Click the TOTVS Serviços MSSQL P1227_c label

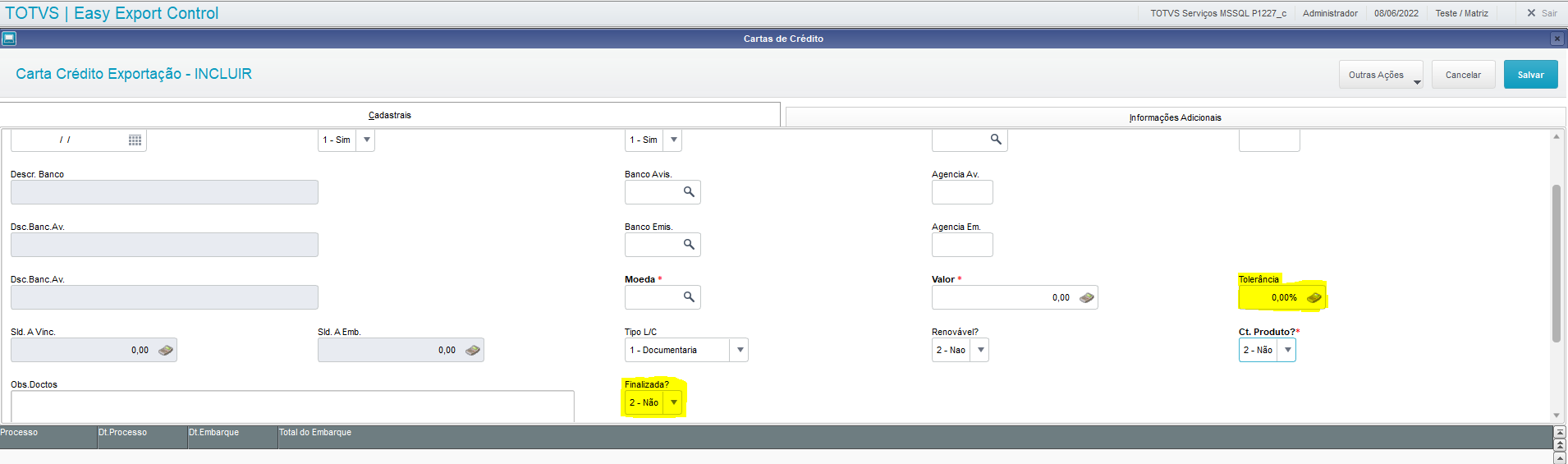pyautogui.click(x=1218, y=13)
